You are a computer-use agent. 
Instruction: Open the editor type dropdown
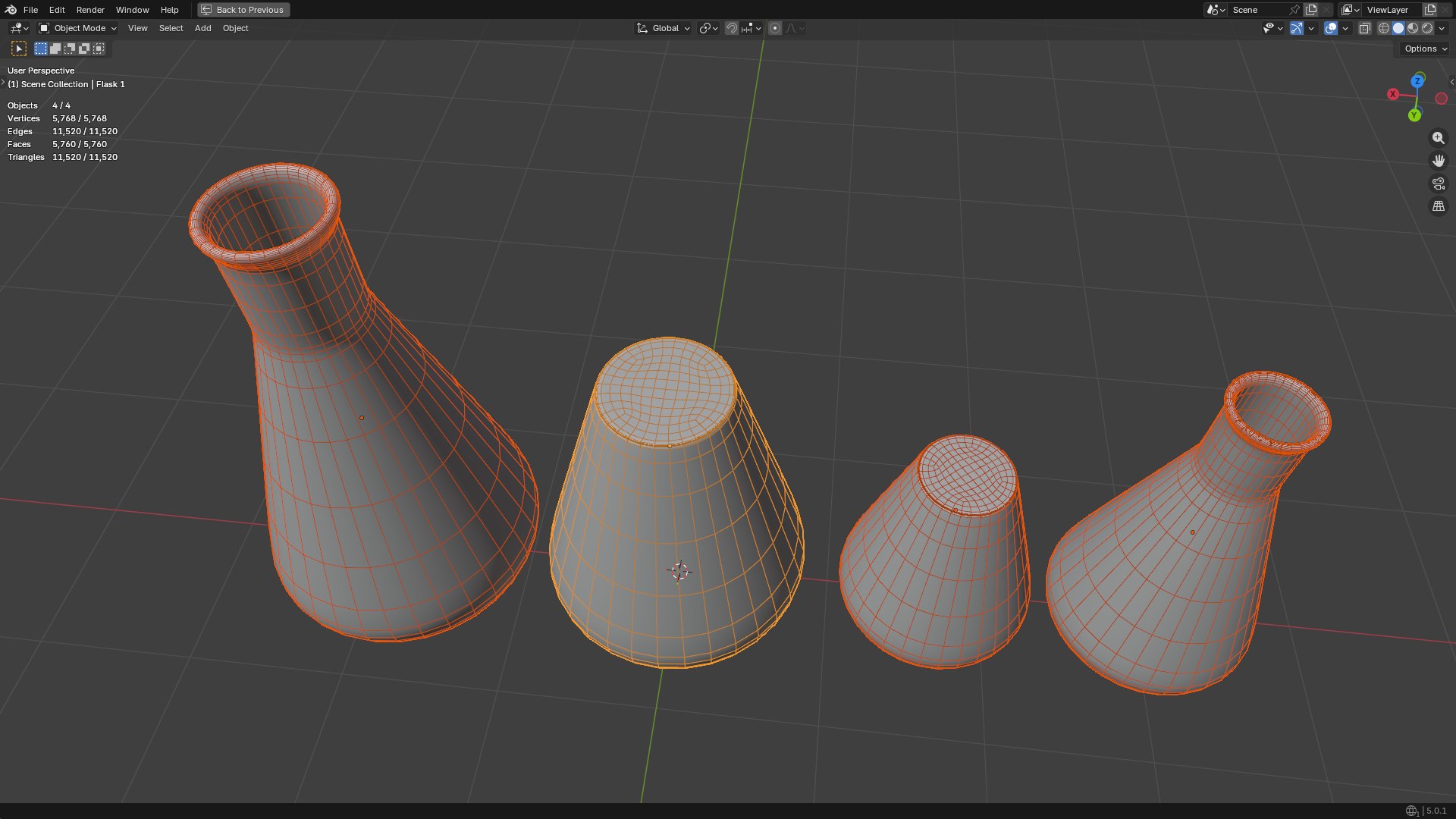pyautogui.click(x=19, y=28)
